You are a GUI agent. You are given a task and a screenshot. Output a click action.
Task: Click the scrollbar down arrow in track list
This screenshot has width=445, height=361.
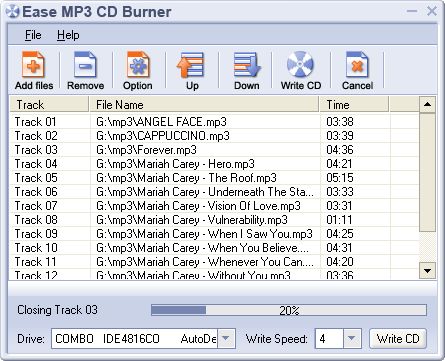pyautogui.click(x=427, y=271)
